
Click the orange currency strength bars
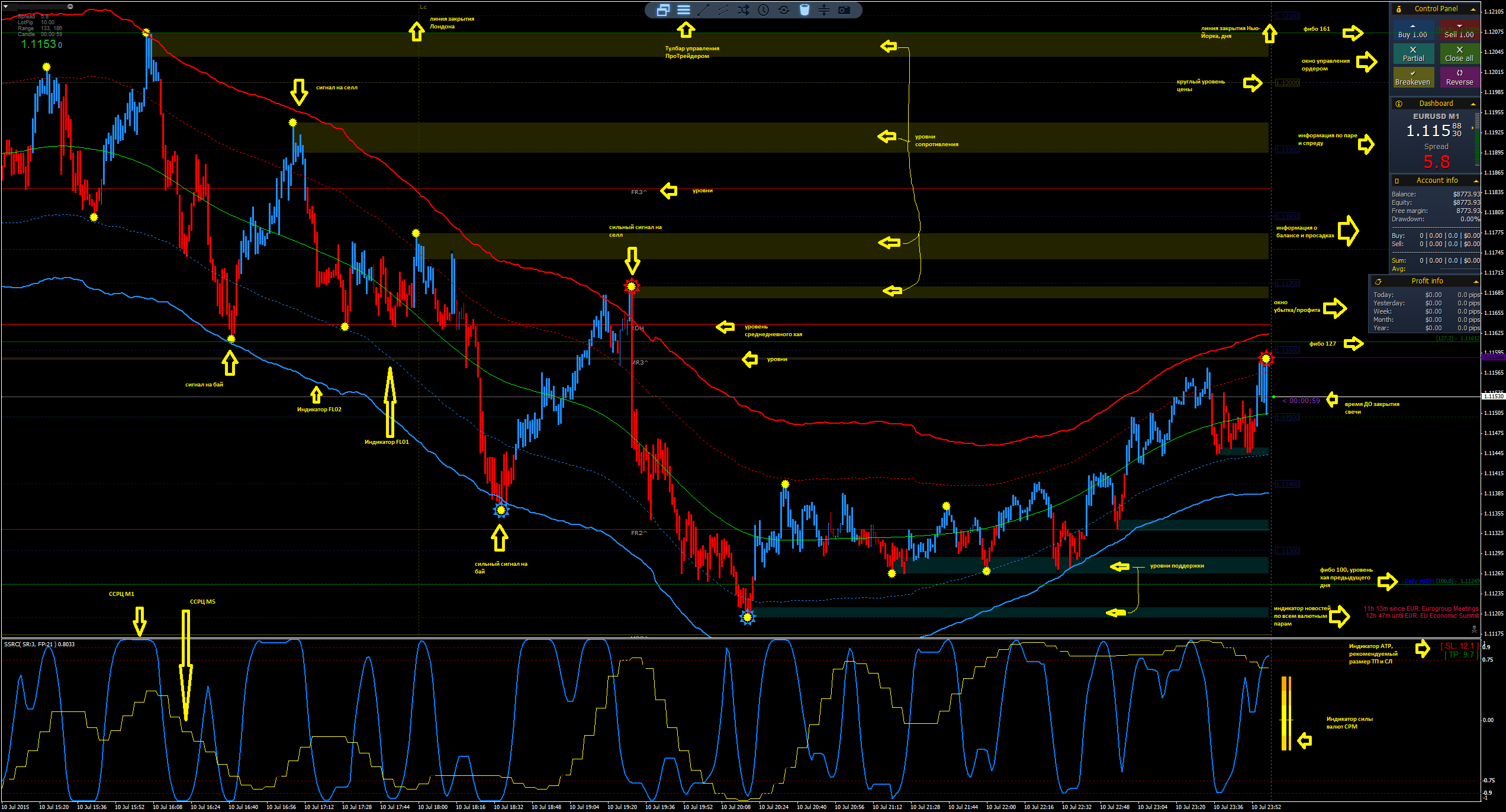tap(1286, 713)
